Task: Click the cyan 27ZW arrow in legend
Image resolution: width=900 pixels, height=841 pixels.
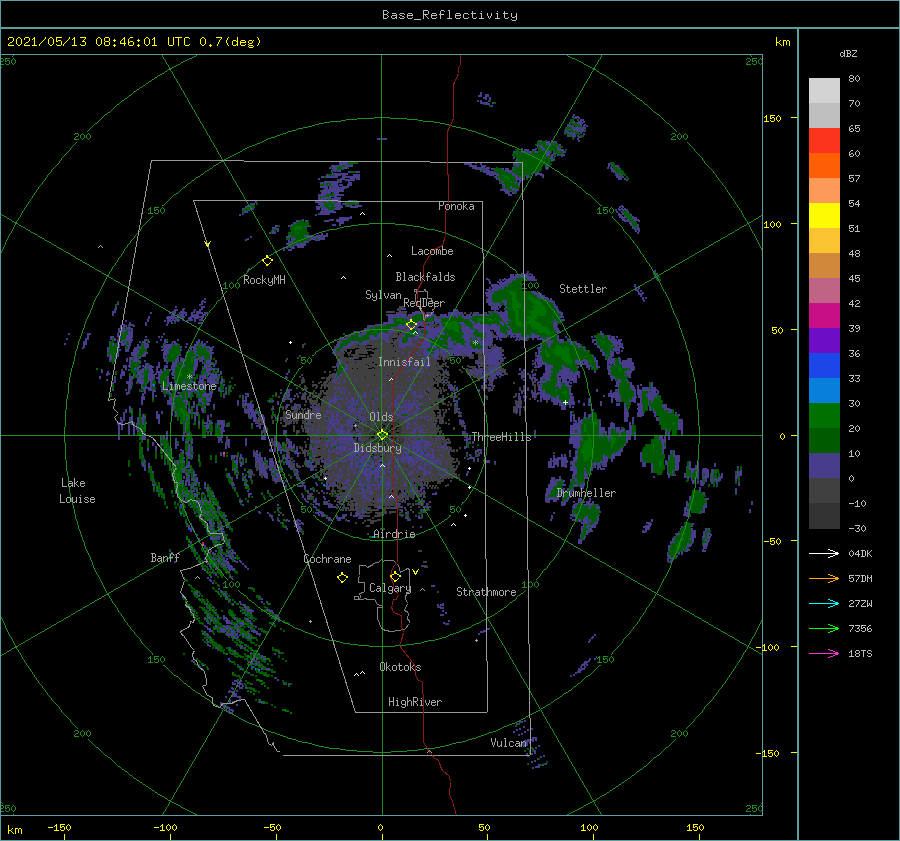Action: 824,603
